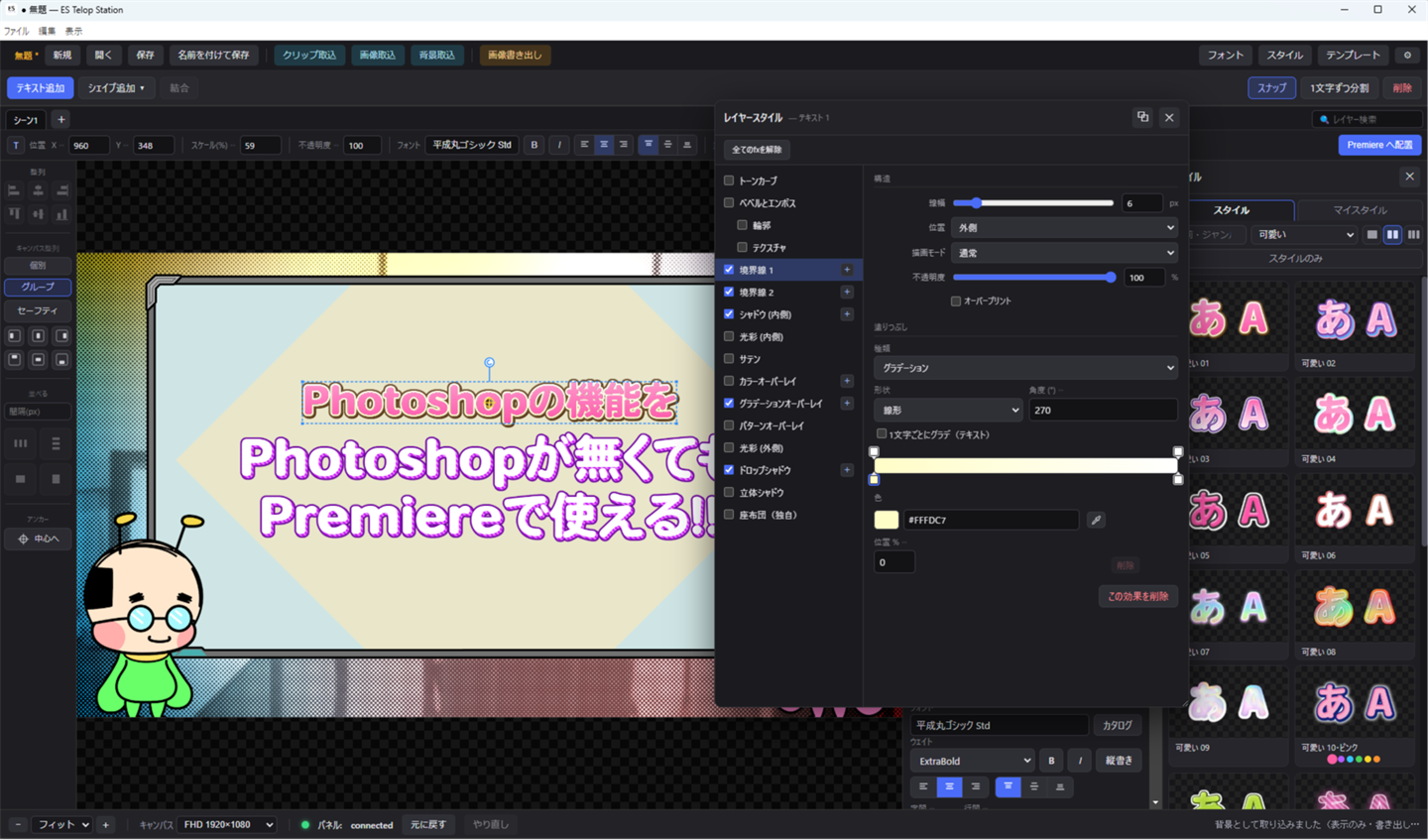Snap object to canvas top

coord(14,359)
